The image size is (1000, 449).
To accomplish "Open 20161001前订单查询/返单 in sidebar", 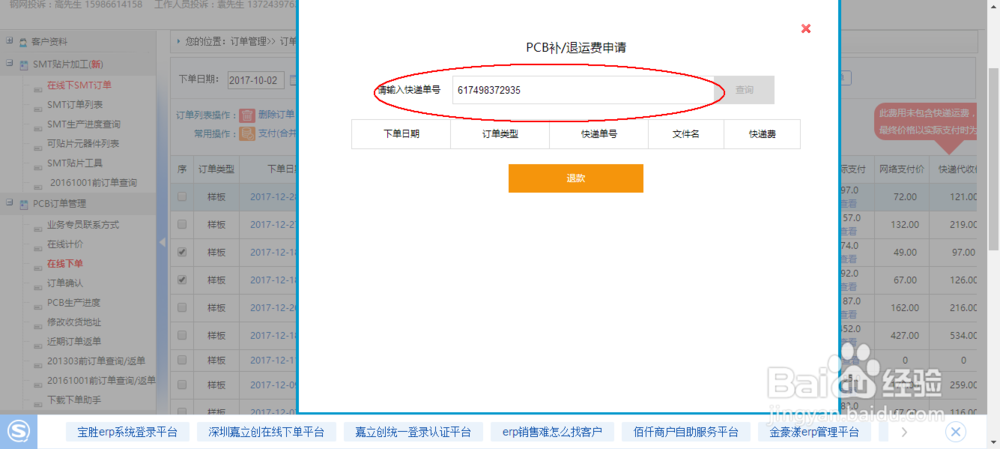I will coord(101,381).
